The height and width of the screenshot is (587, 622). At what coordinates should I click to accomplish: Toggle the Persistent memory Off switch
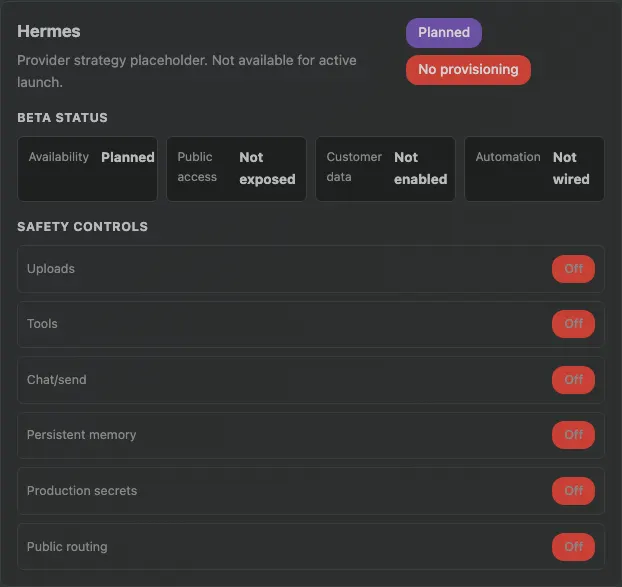point(573,435)
